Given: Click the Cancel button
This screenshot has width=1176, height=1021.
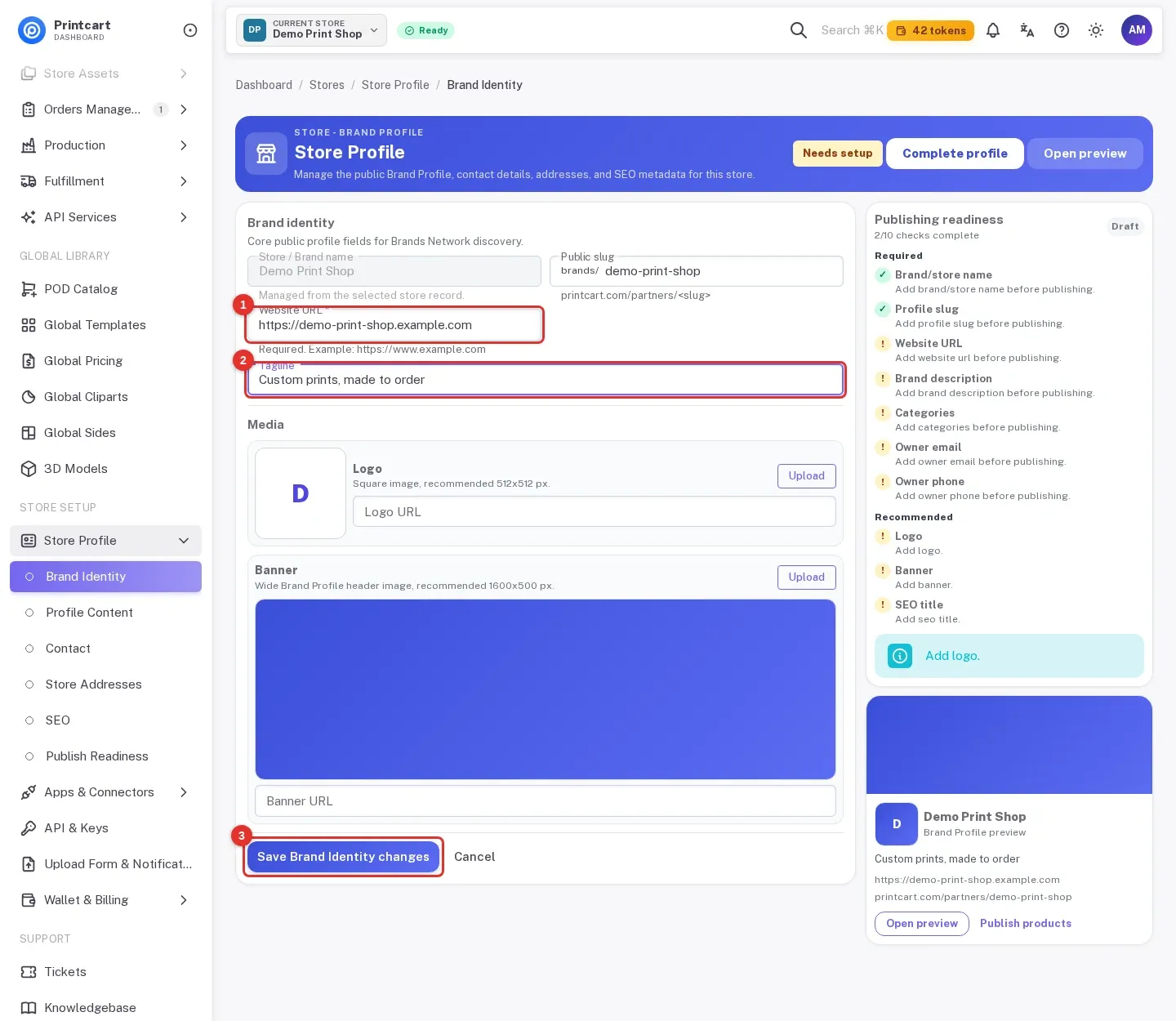Looking at the screenshot, I should 474,857.
